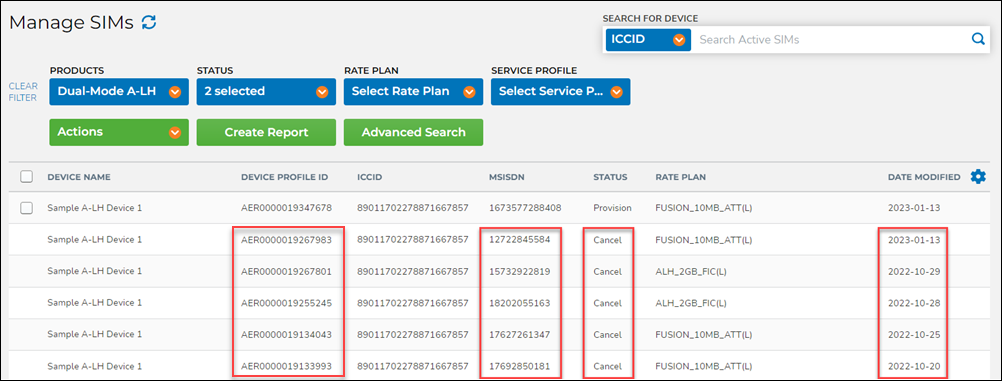Select profile ID AER0000019267801
The width and height of the screenshot is (1002, 381).
(x=286, y=271)
